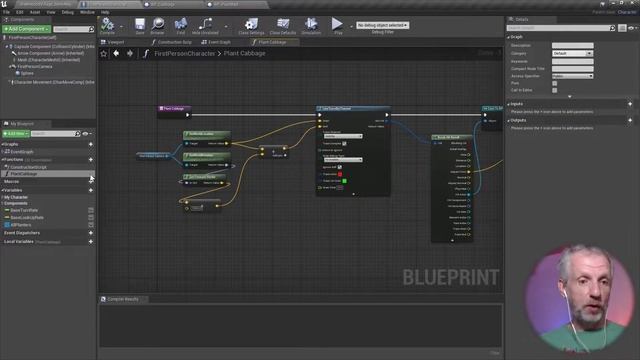
Task: Collapse the Inputs section in Details
Action: (x=509, y=104)
